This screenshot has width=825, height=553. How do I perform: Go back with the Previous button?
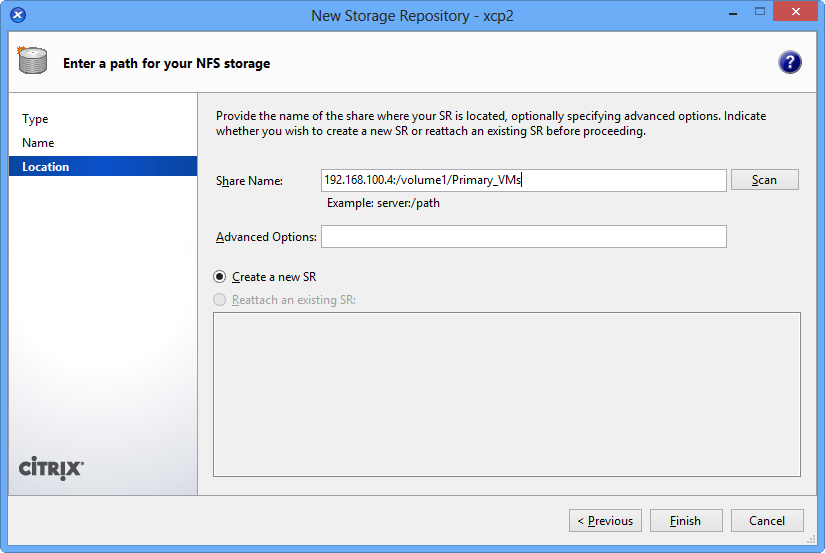pyautogui.click(x=606, y=521)
